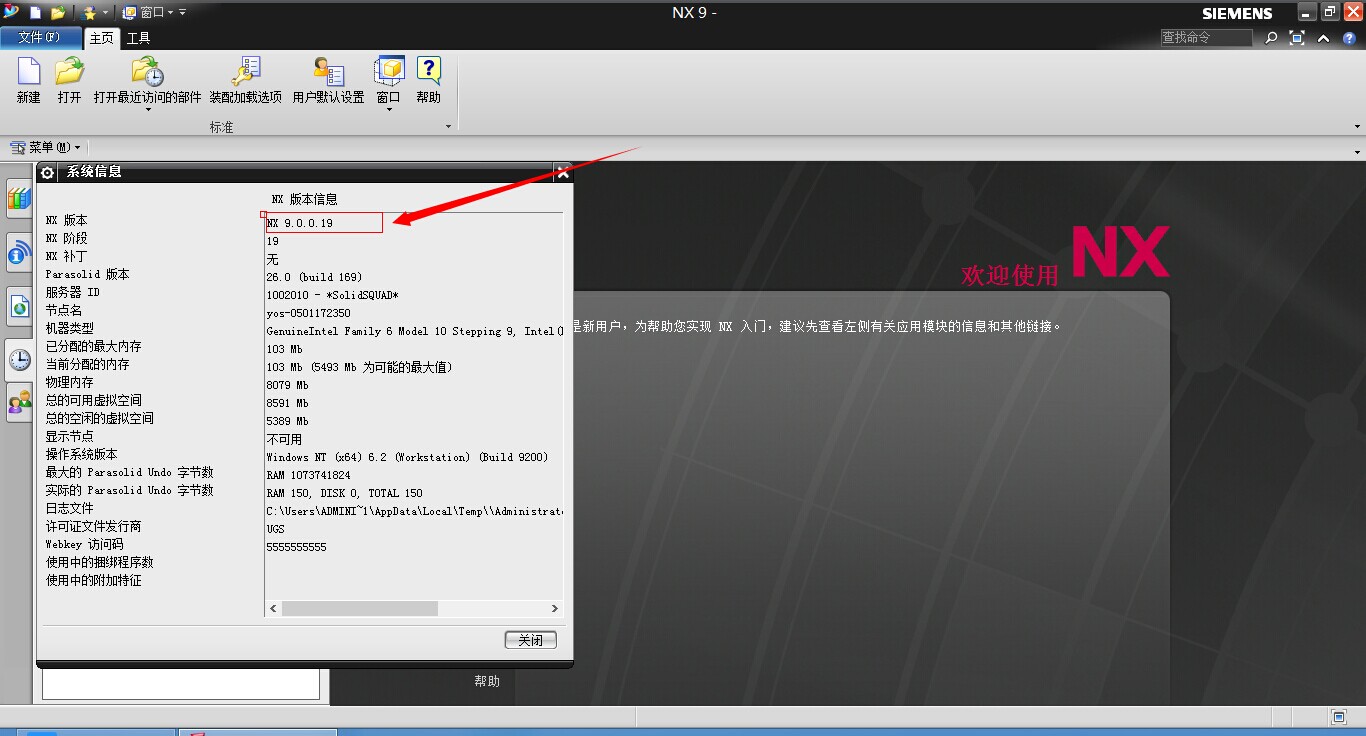1366x736 pixels.
Task: Select the 日志文件 row label
Action: point(70,508)
